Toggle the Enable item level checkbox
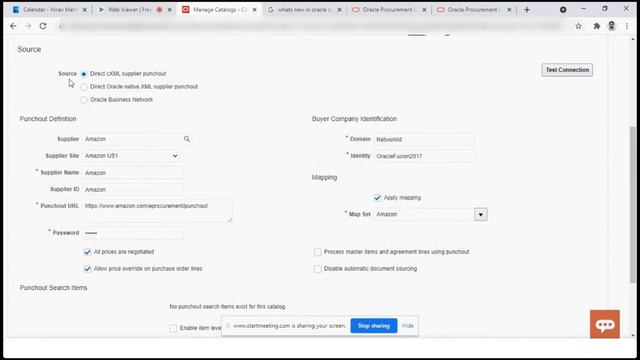The image size is (640, 360). coord(173,328)
